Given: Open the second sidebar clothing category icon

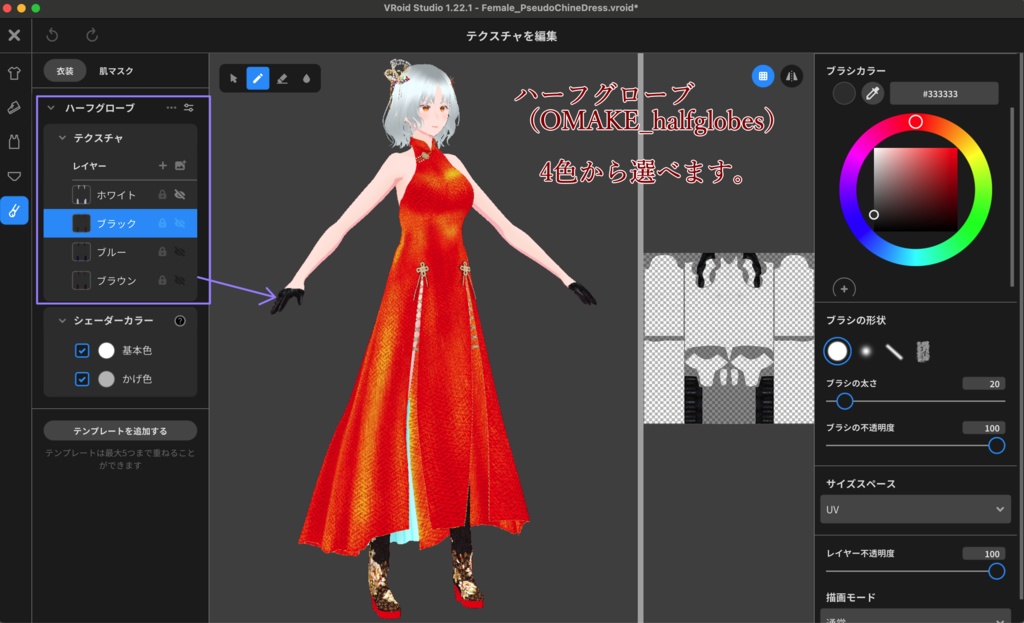Looking at the screenshot, I should click(x=14, y=107).
